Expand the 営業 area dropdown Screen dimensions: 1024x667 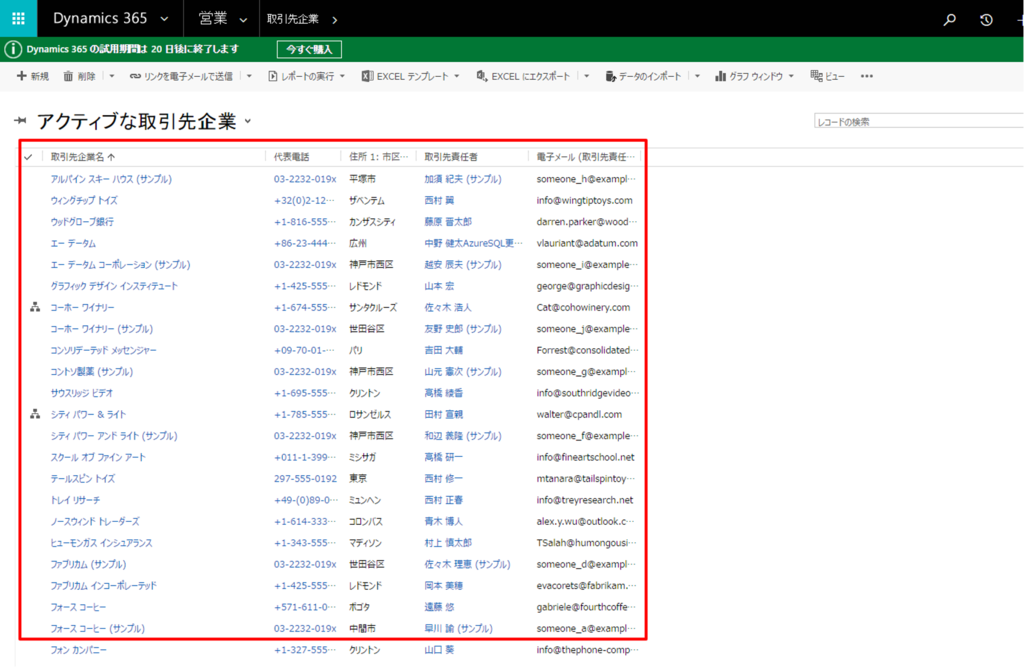[243, 20]
